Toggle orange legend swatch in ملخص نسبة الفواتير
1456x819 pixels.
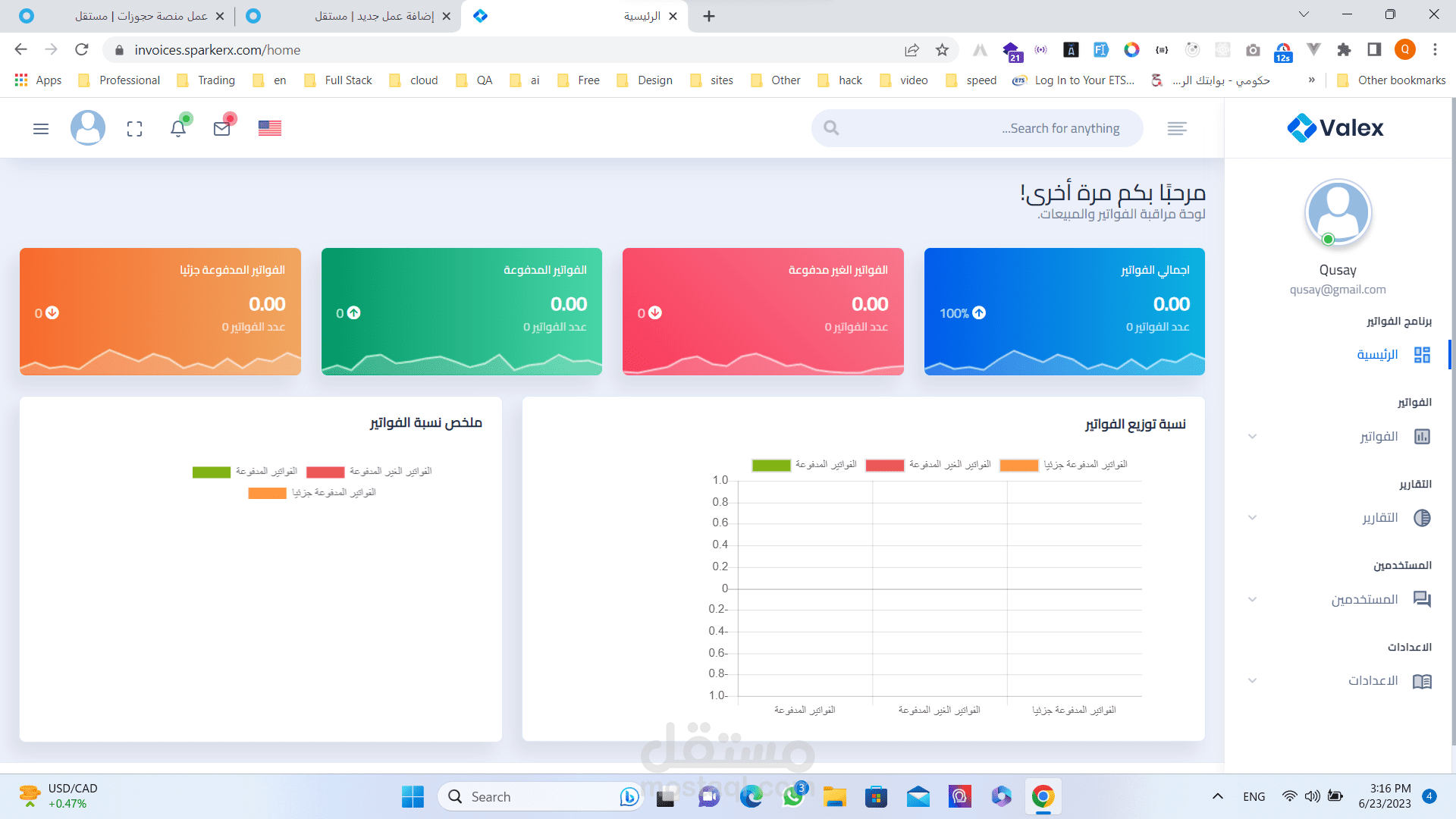coord(268,493)
